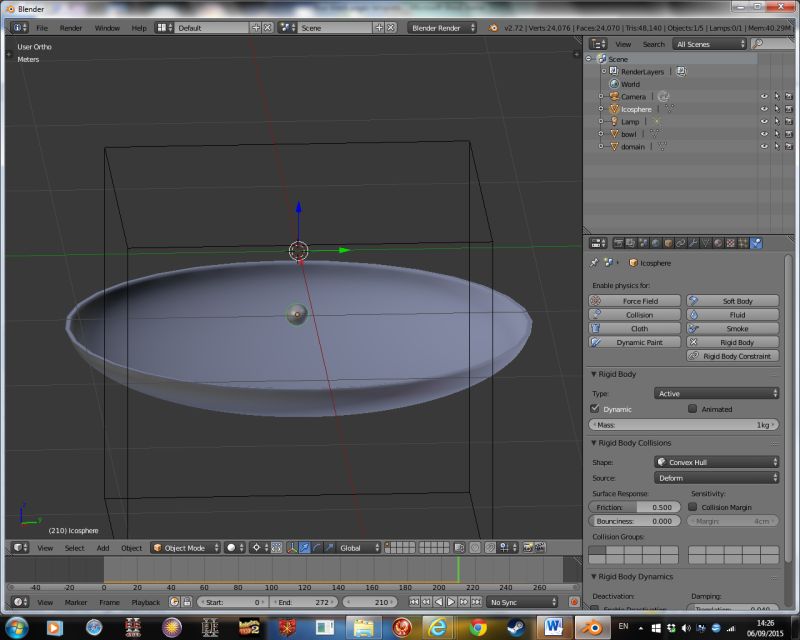Open the Add menu in the 3D viewport header
The height and width of the screenshot is (640, 800).
(x=103, y=548)
